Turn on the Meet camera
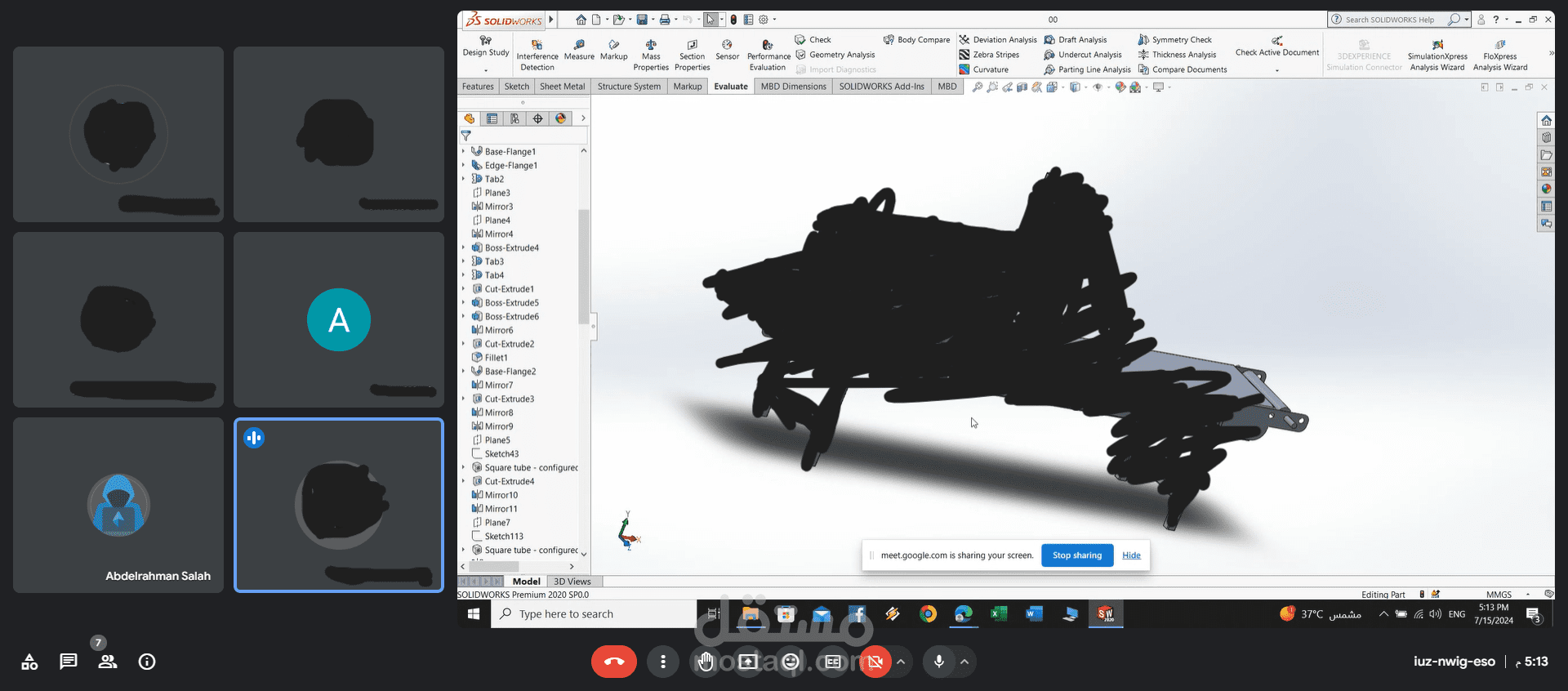The width and height of the screenshot is (1568, 691). 875,662
